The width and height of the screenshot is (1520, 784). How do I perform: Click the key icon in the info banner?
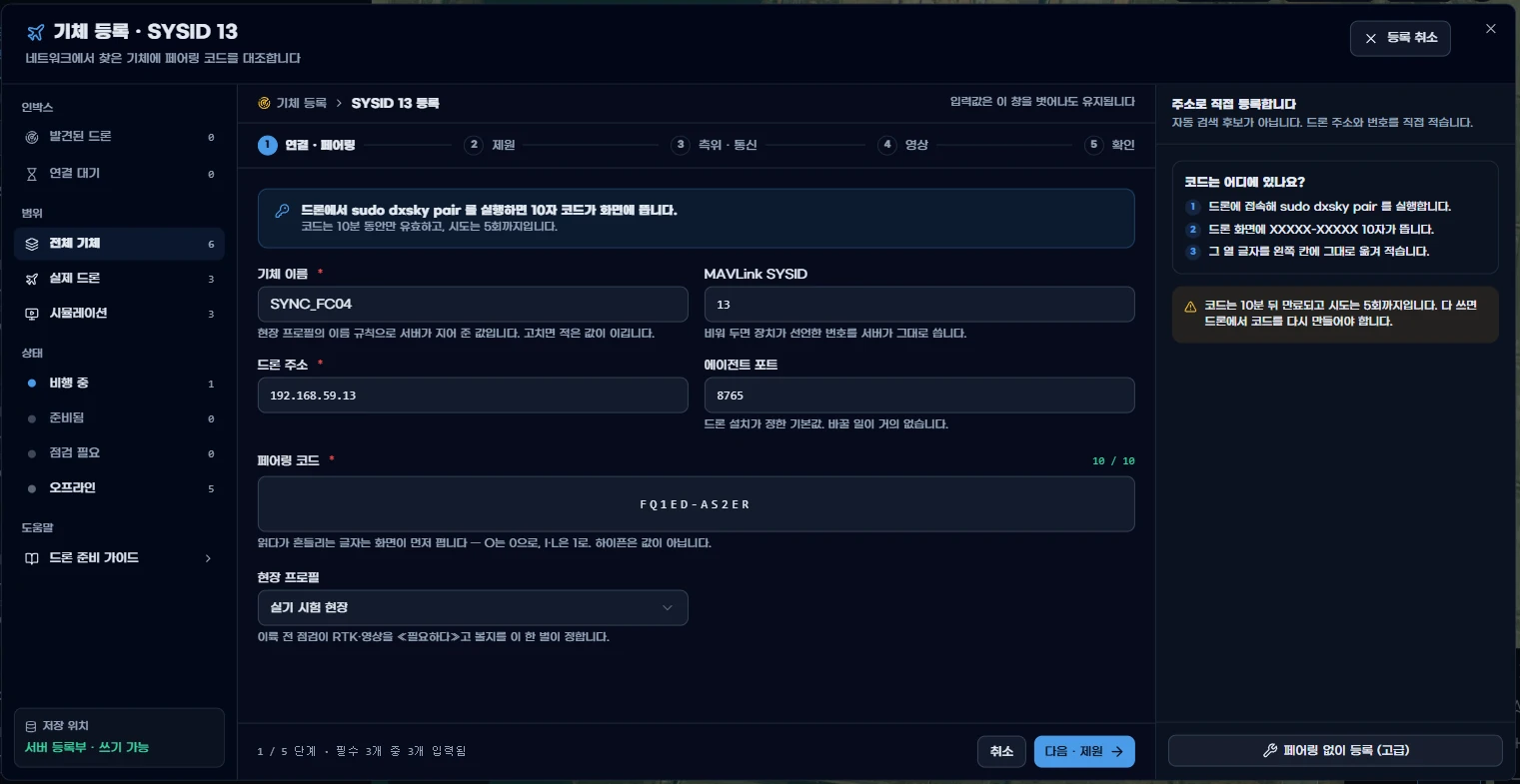point(283,211)
